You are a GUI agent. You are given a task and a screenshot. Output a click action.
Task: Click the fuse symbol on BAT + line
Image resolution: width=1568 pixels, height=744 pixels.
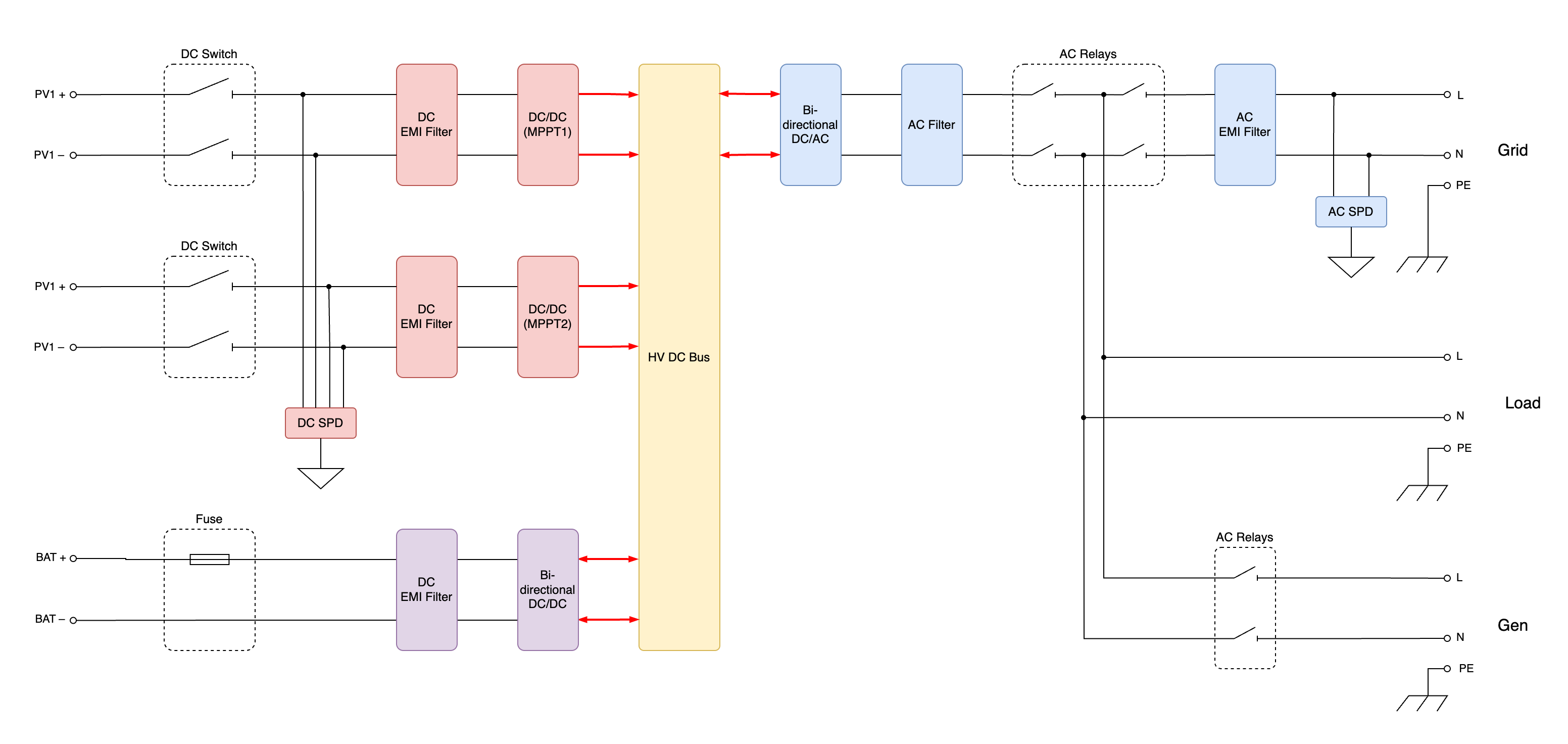[210, 559]
